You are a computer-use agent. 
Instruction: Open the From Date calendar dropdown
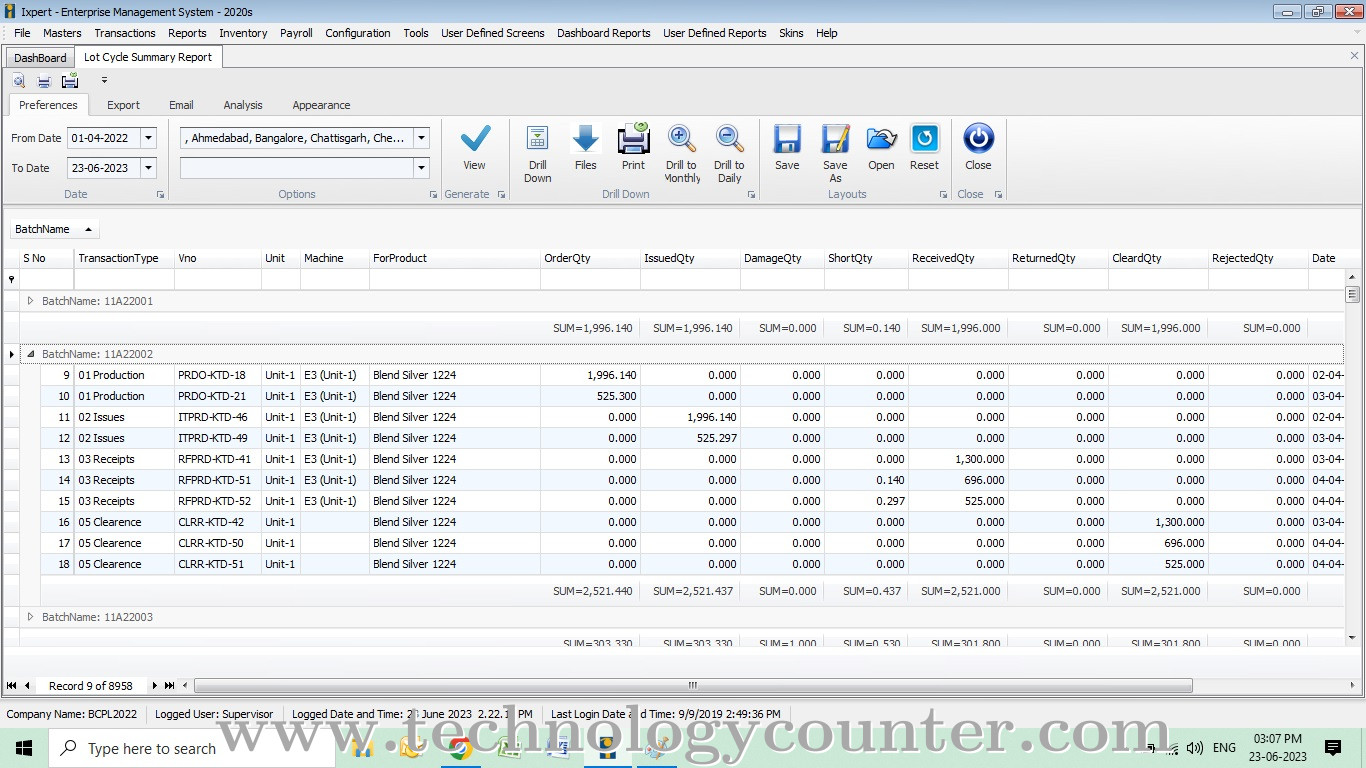(x=149, y=138)
